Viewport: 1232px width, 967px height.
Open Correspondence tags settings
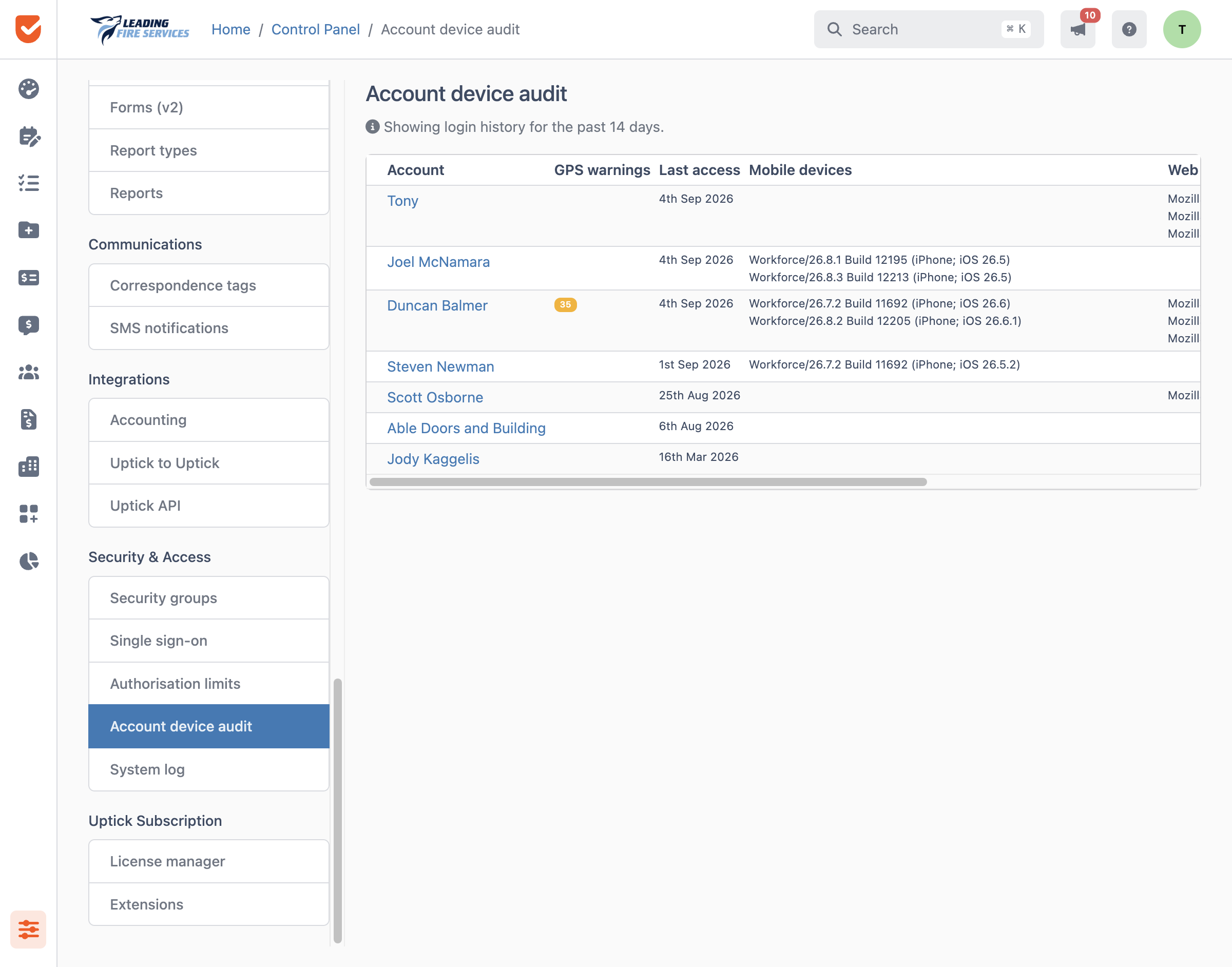coord(209,285)
